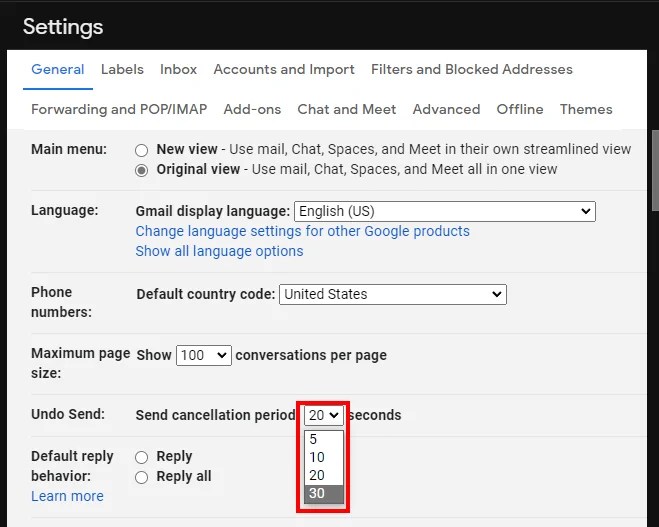This screenshot has height=527, width=659.
Task: Go to the Add-ons tab
Action: (x=252, y=109)
